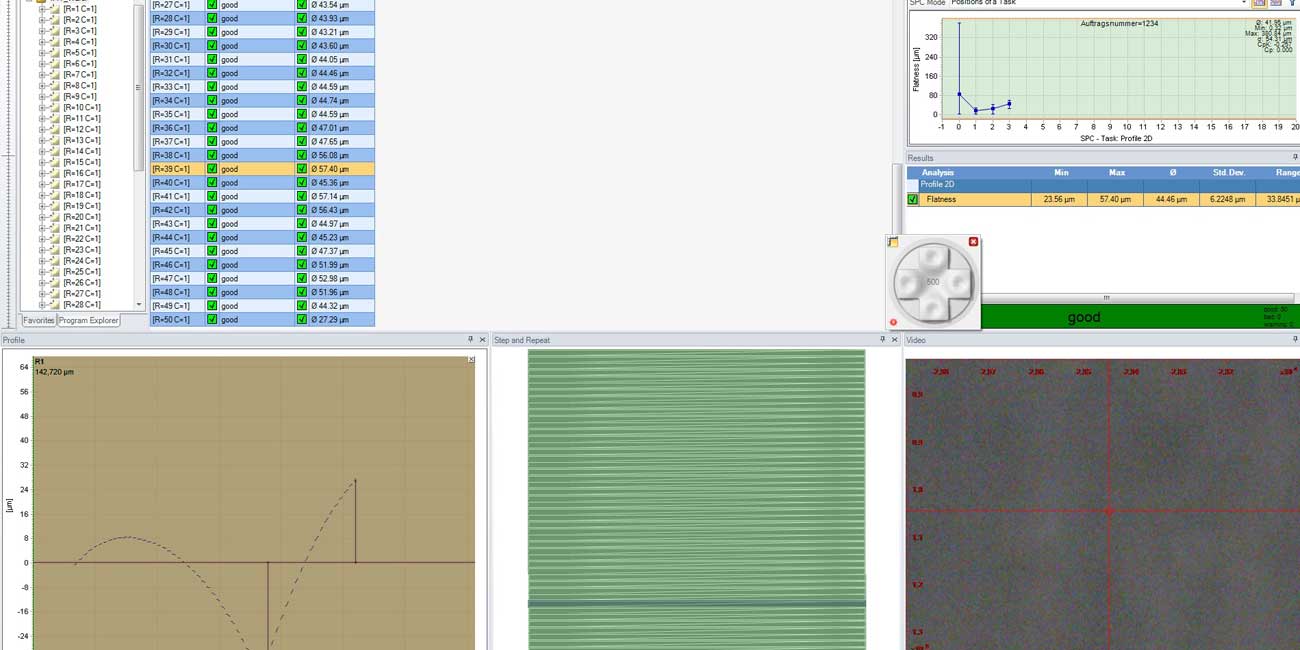Toggle the good checkbox for R=39 C=1

point(212,169)
